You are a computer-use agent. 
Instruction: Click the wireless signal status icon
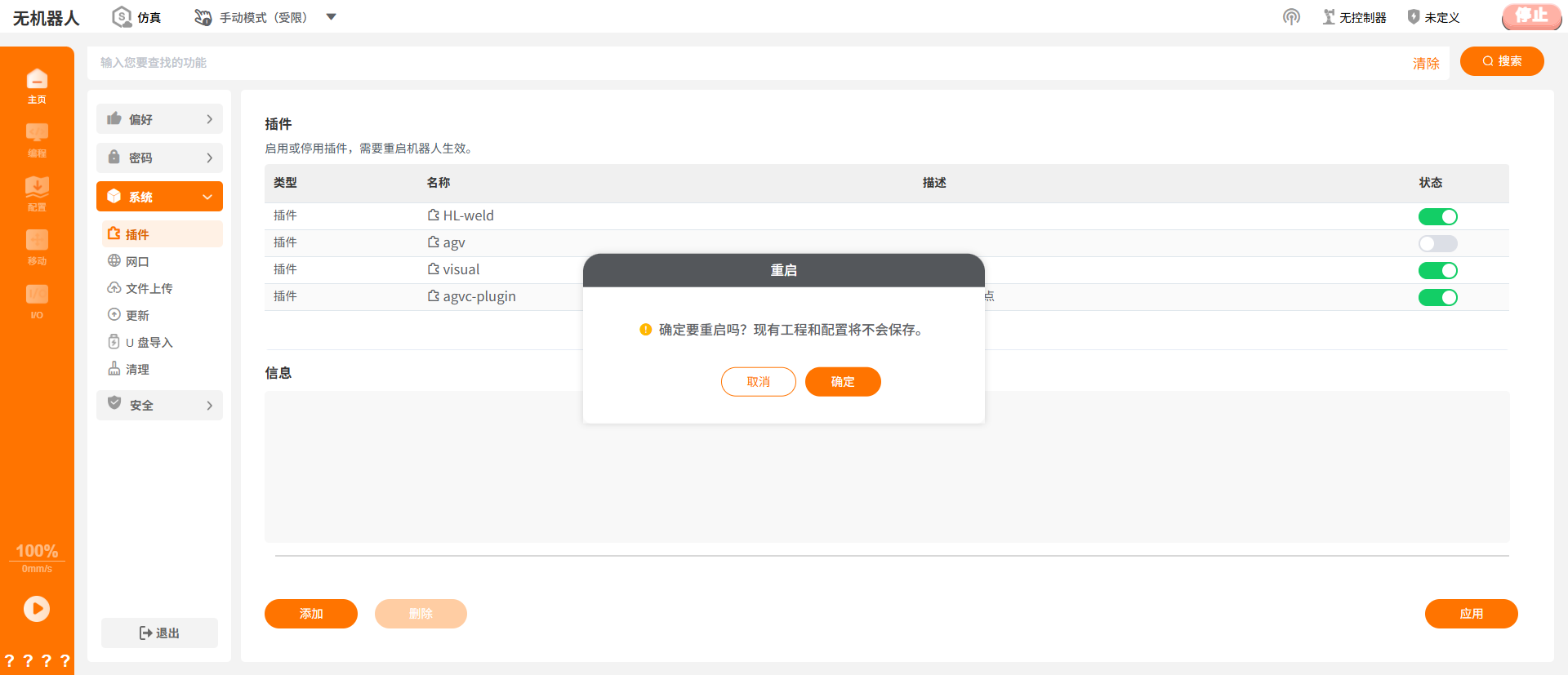click(x=1291, y=17)
